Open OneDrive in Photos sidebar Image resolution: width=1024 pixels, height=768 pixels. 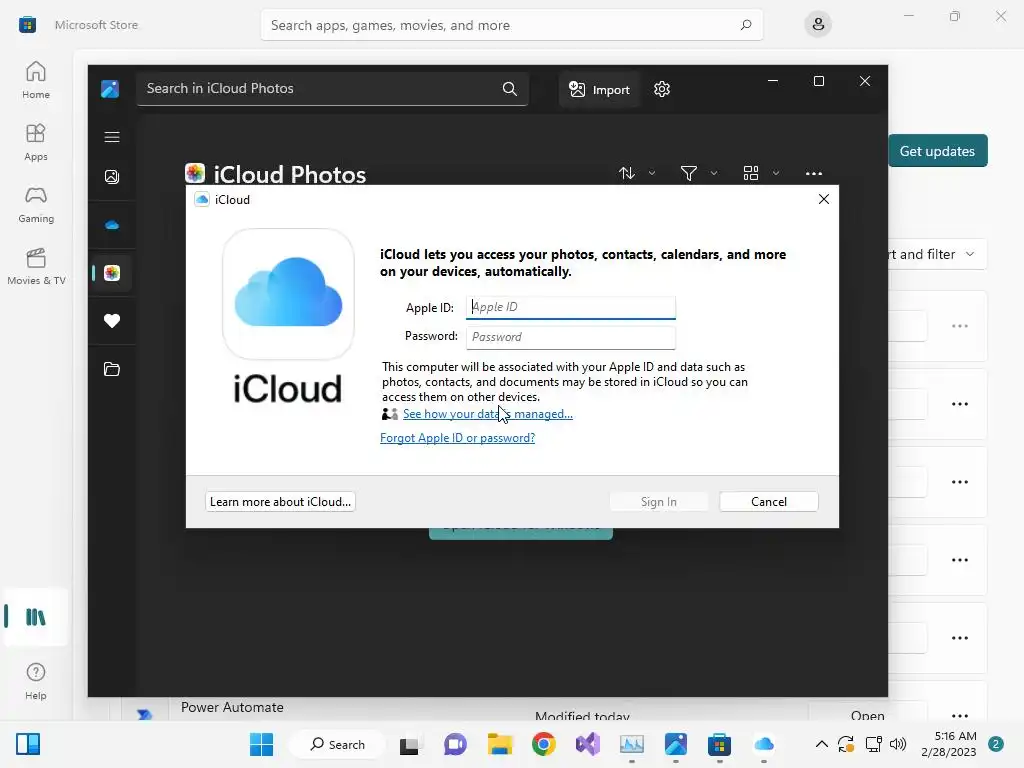[112, 225]
